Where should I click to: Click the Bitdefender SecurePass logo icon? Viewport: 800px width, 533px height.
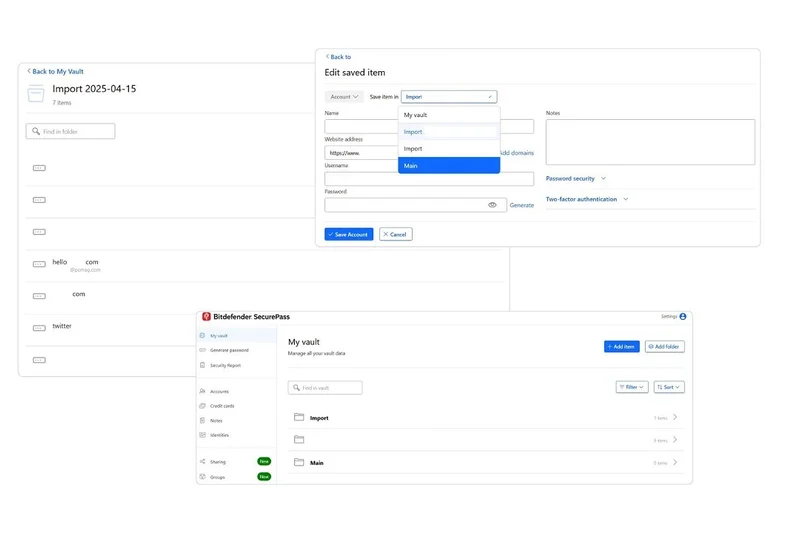206,317
